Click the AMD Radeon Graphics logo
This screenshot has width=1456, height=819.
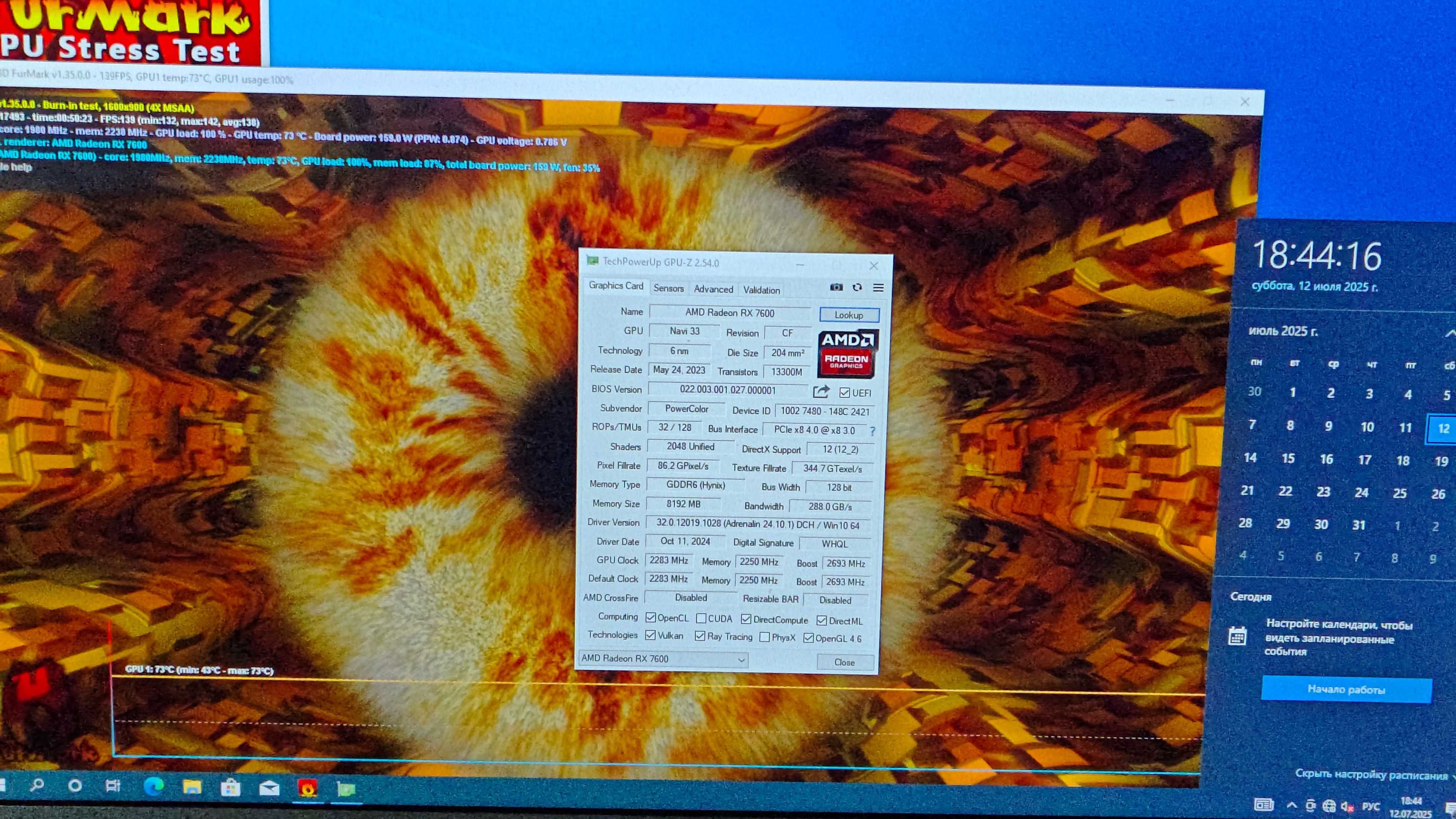click(847, 354)
